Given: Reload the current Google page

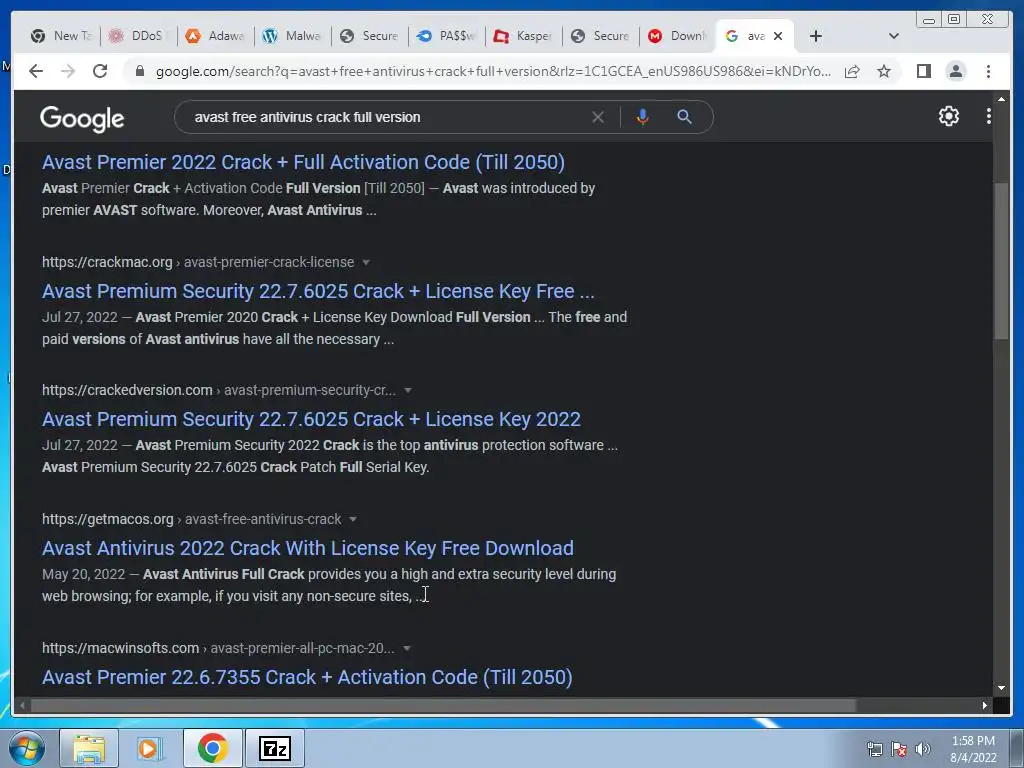Looking at the screenshot, I should point(100,71).
